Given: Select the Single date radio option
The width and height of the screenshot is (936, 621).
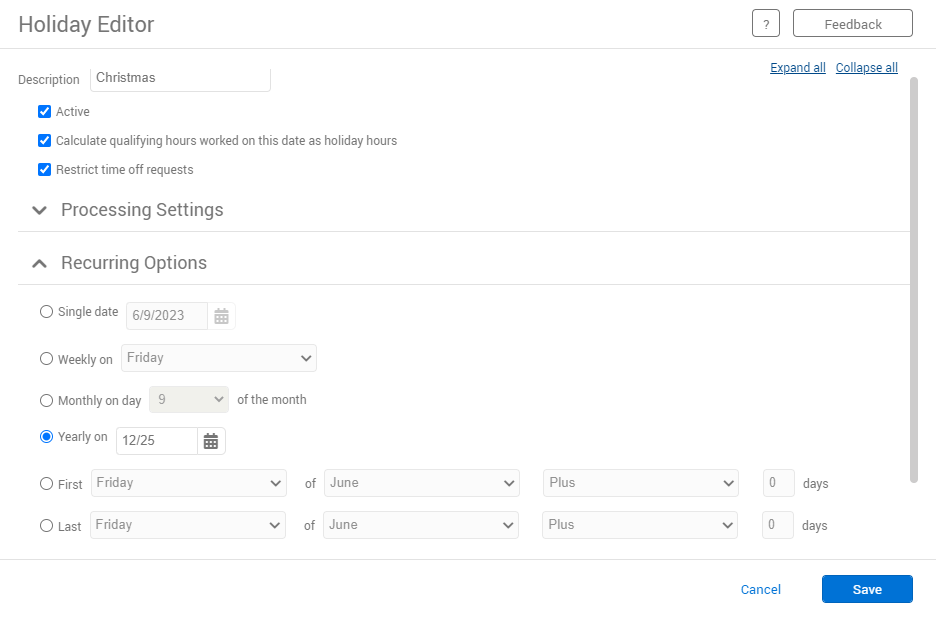Looking at the screenshot, I should (46, 312).
